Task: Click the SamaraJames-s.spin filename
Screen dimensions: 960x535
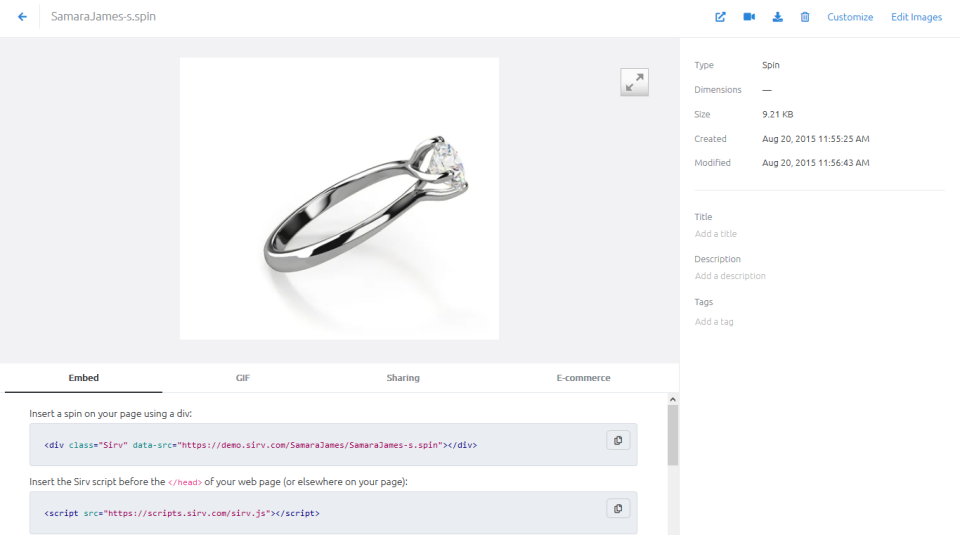Action: coord(103,17)
